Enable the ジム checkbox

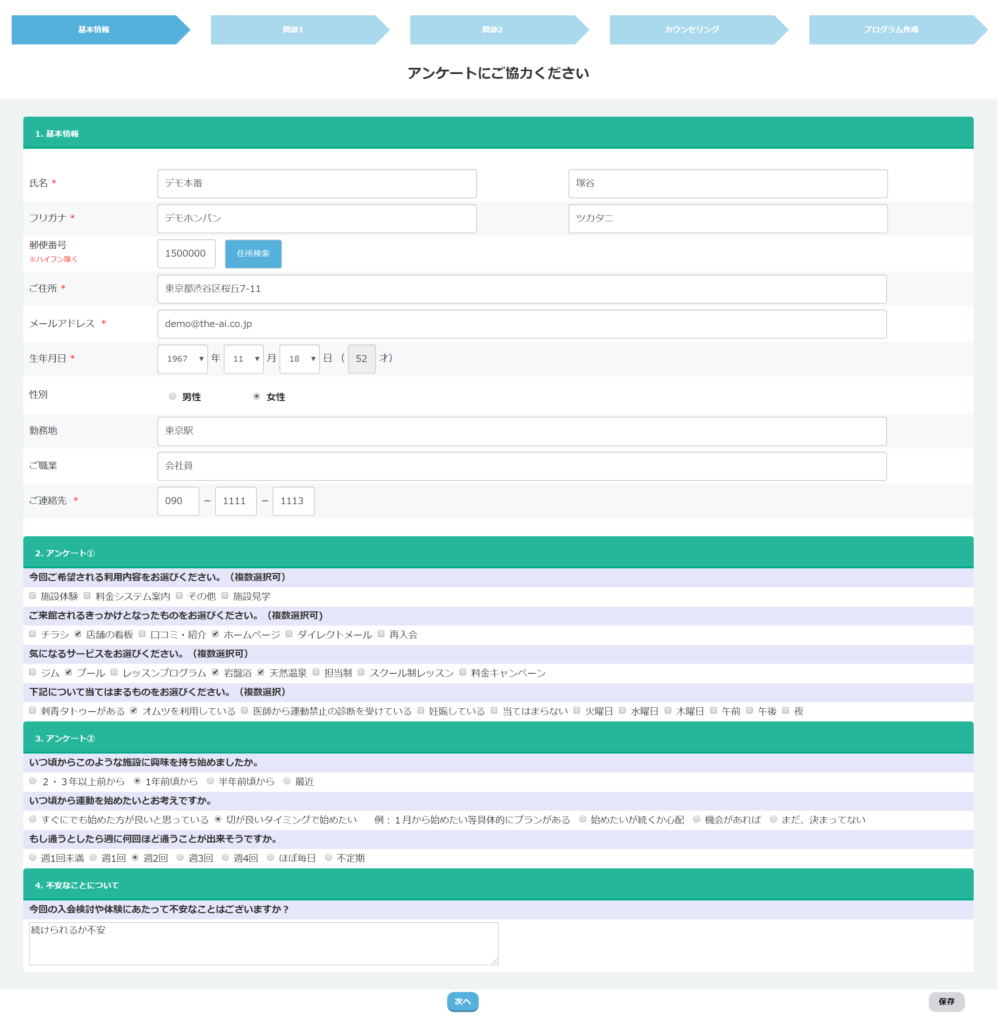coord(33,672)
